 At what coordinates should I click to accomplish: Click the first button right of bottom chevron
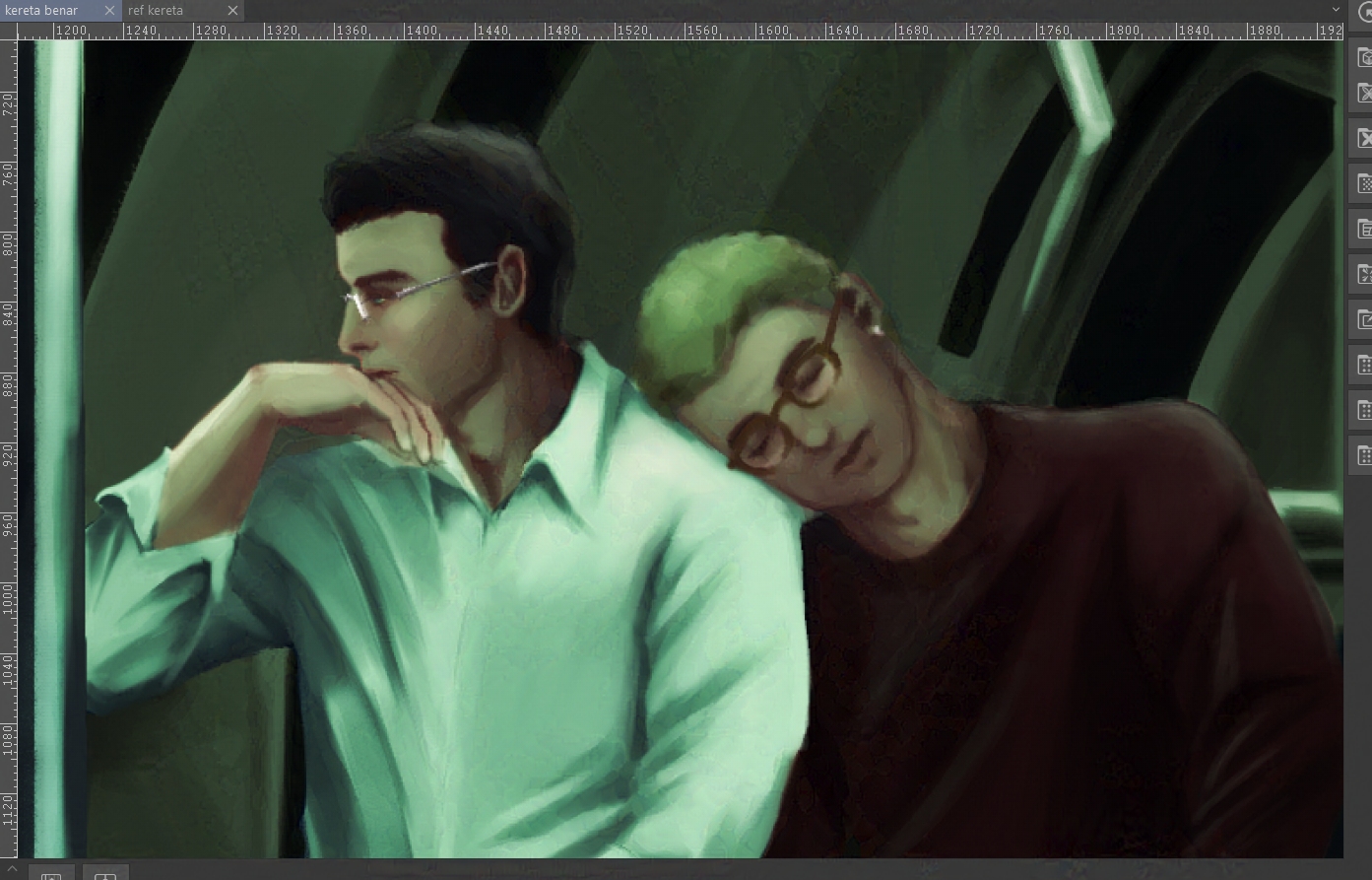[x=51, y=873]
